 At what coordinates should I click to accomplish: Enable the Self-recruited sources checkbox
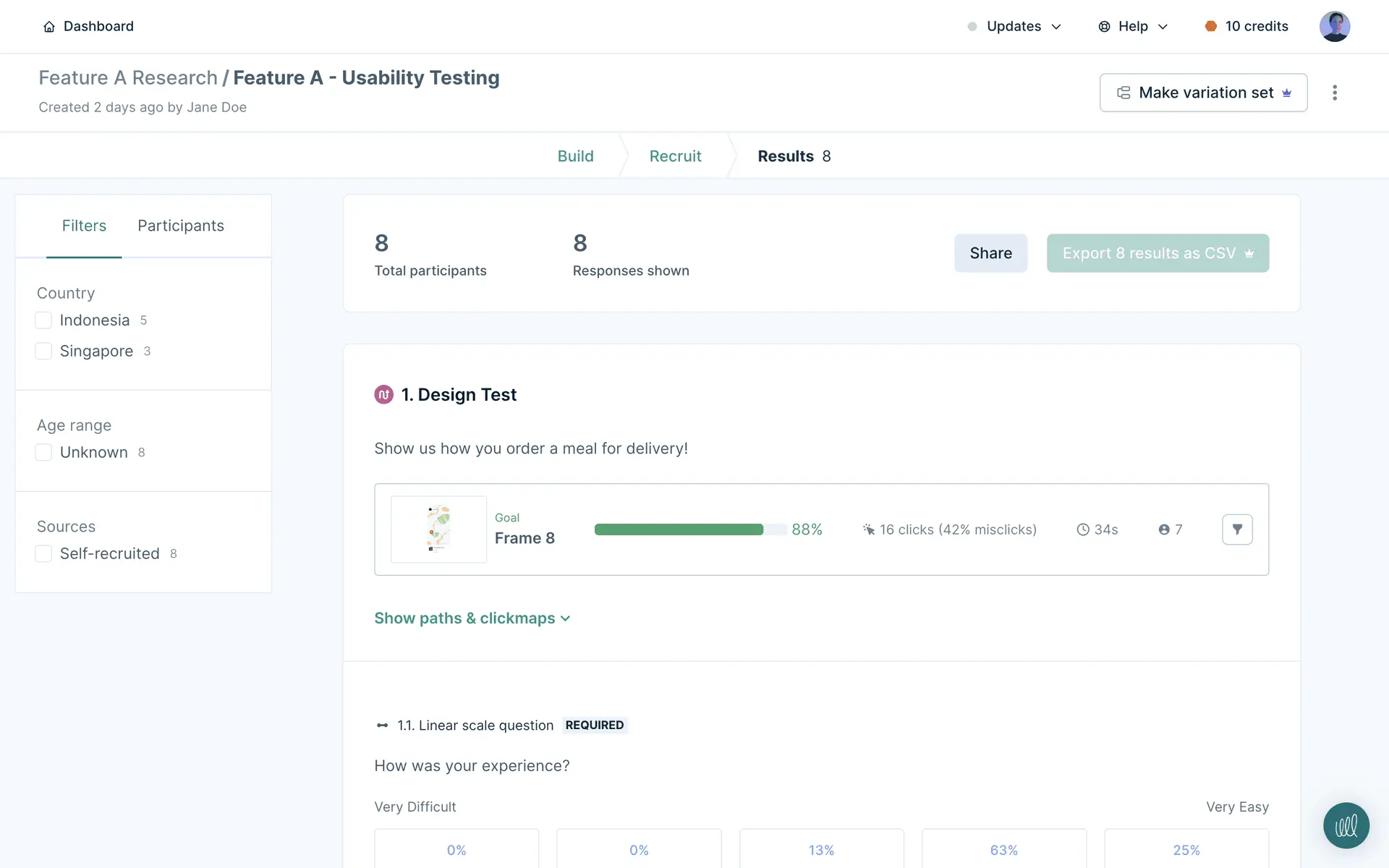coord(43,554)
